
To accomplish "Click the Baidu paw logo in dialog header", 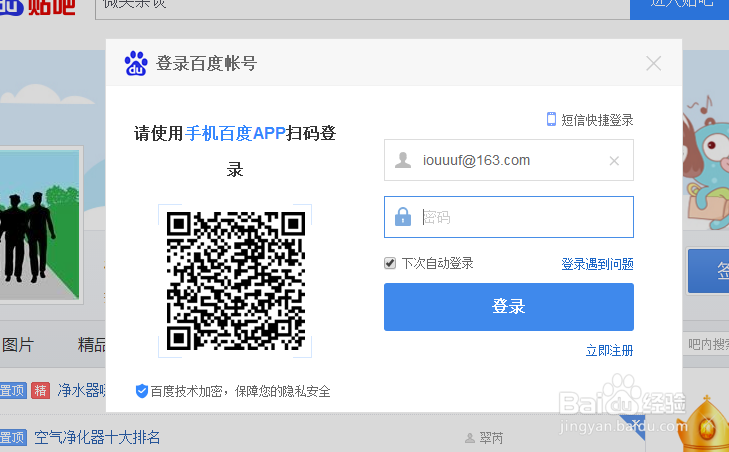I will click(136, 63).
